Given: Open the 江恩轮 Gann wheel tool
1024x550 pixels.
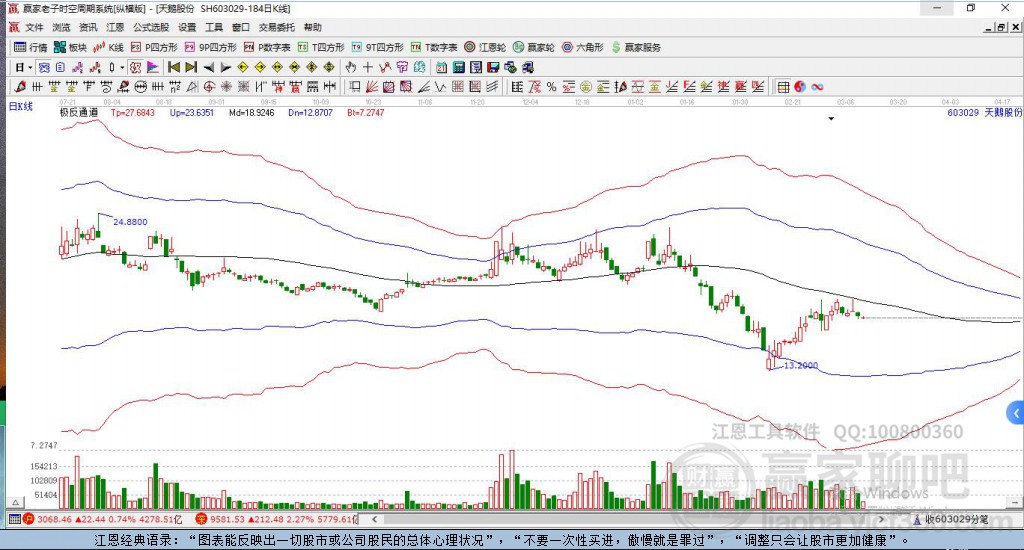Looking at the screenshot, I should click(x=485, y=47).
